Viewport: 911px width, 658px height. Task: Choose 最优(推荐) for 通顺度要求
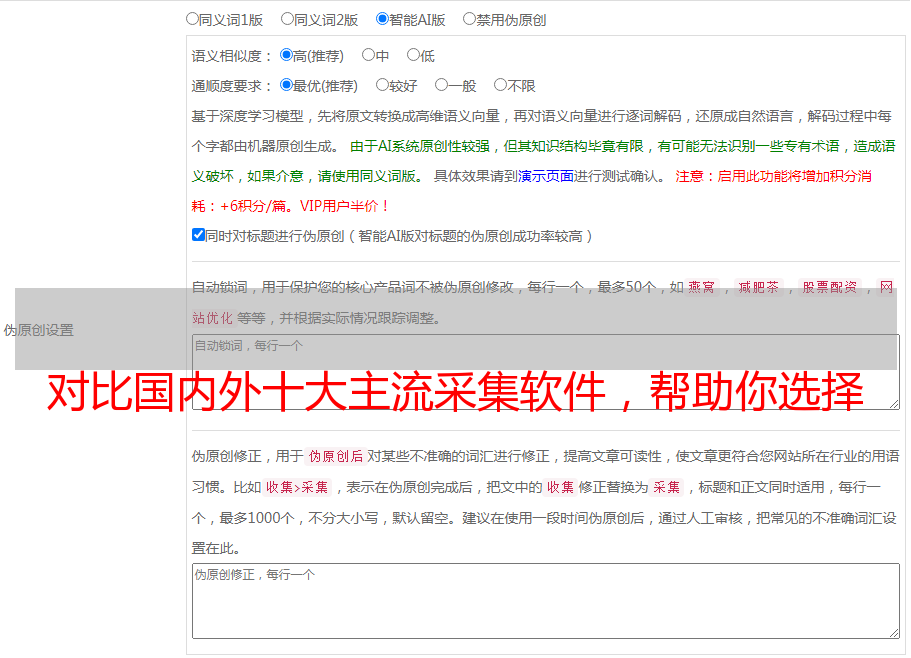287,86
